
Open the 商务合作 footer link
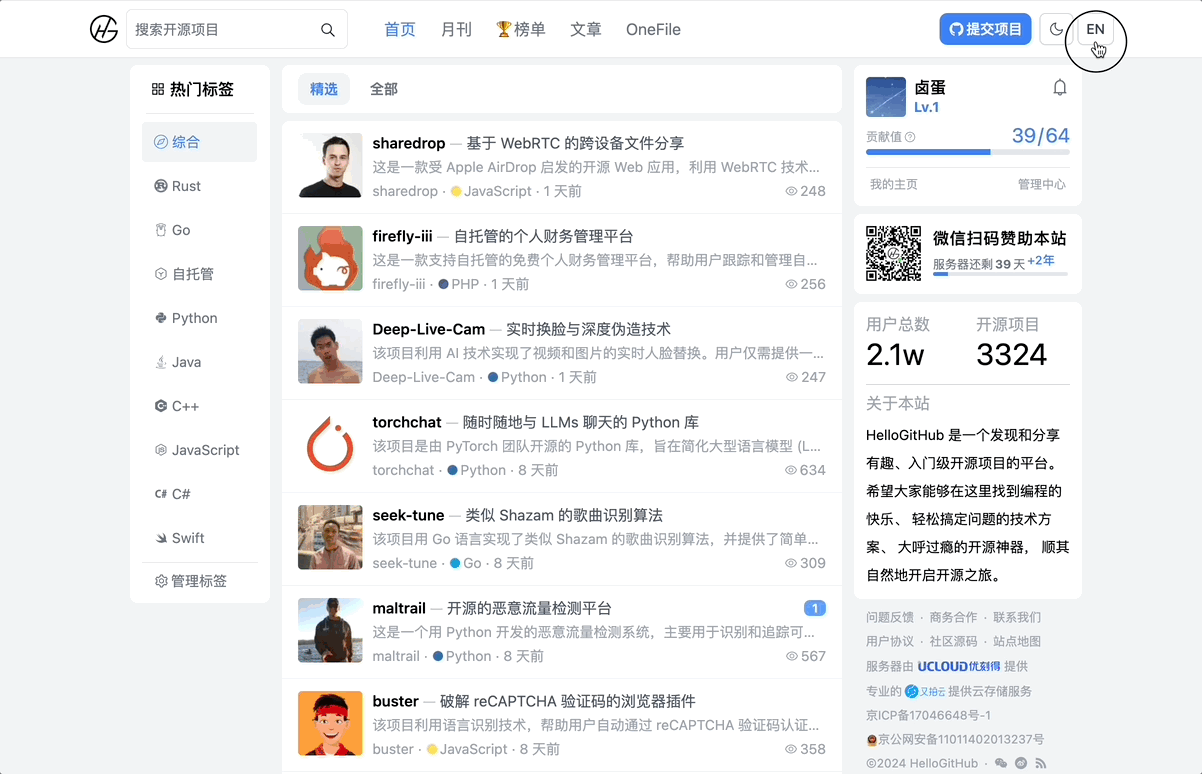[953, 617]
